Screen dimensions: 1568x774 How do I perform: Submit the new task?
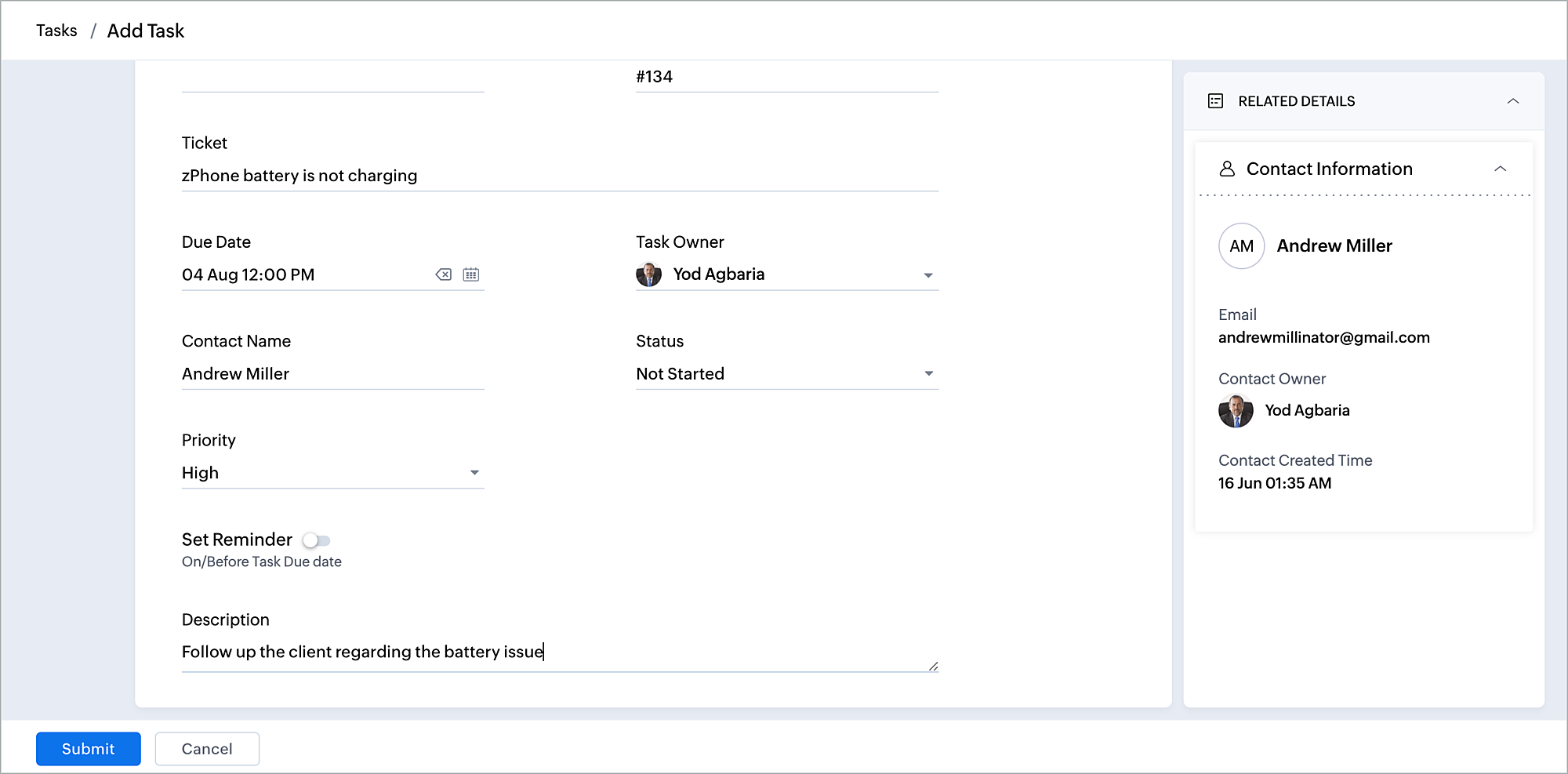click(x=88, y=749)
